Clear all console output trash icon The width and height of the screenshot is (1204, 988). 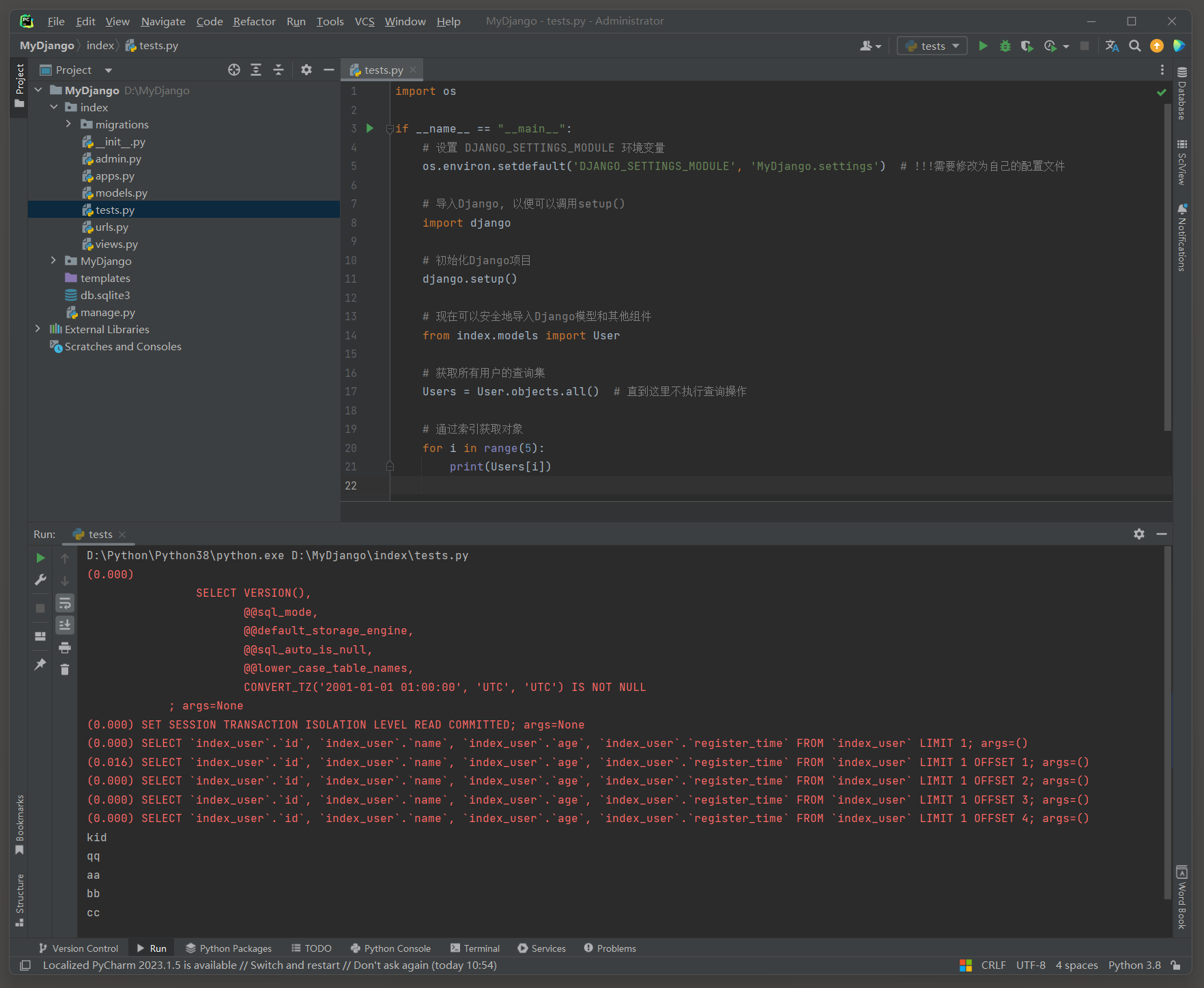(65, 669)
